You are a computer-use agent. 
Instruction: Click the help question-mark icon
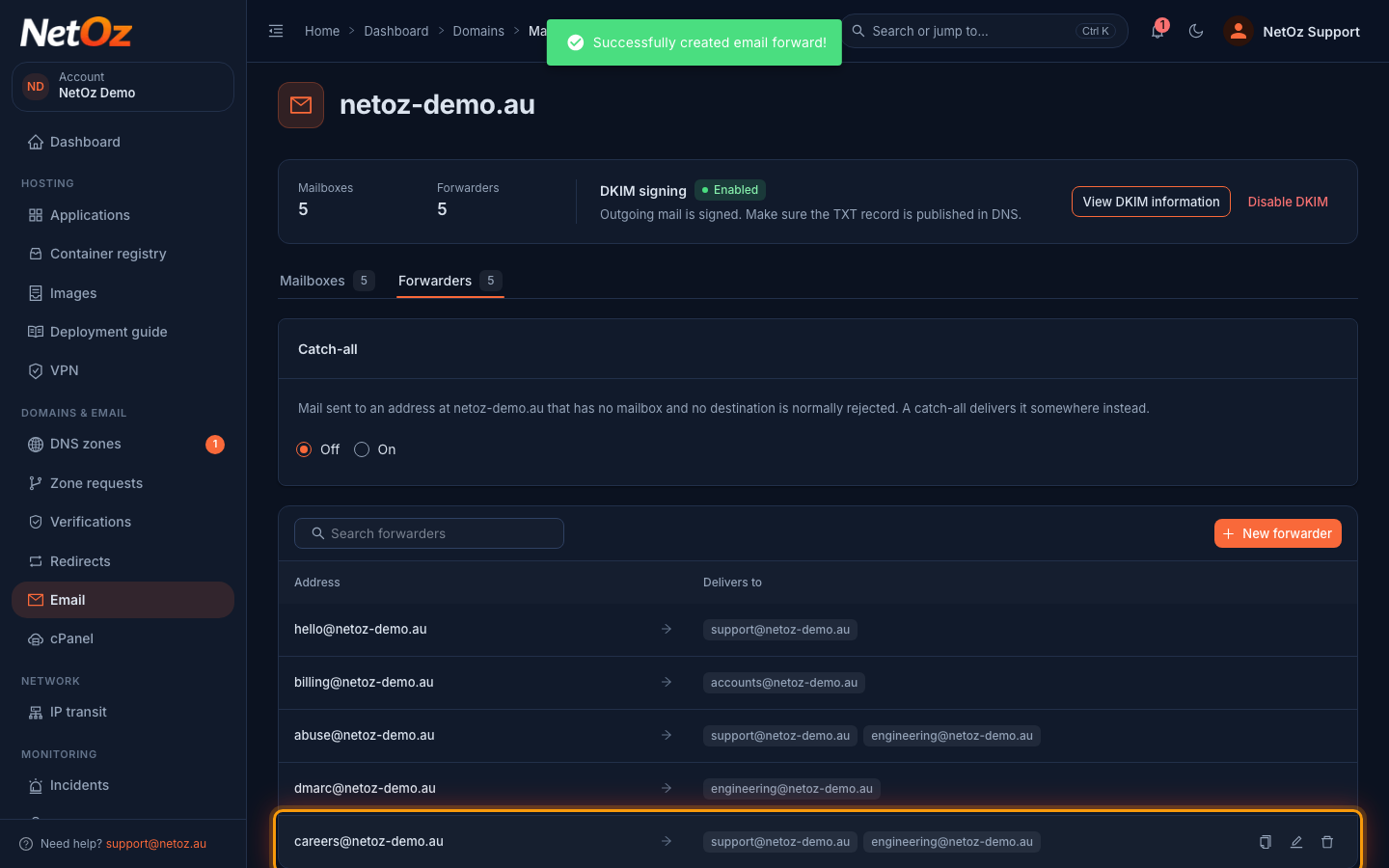pos(26,844)
